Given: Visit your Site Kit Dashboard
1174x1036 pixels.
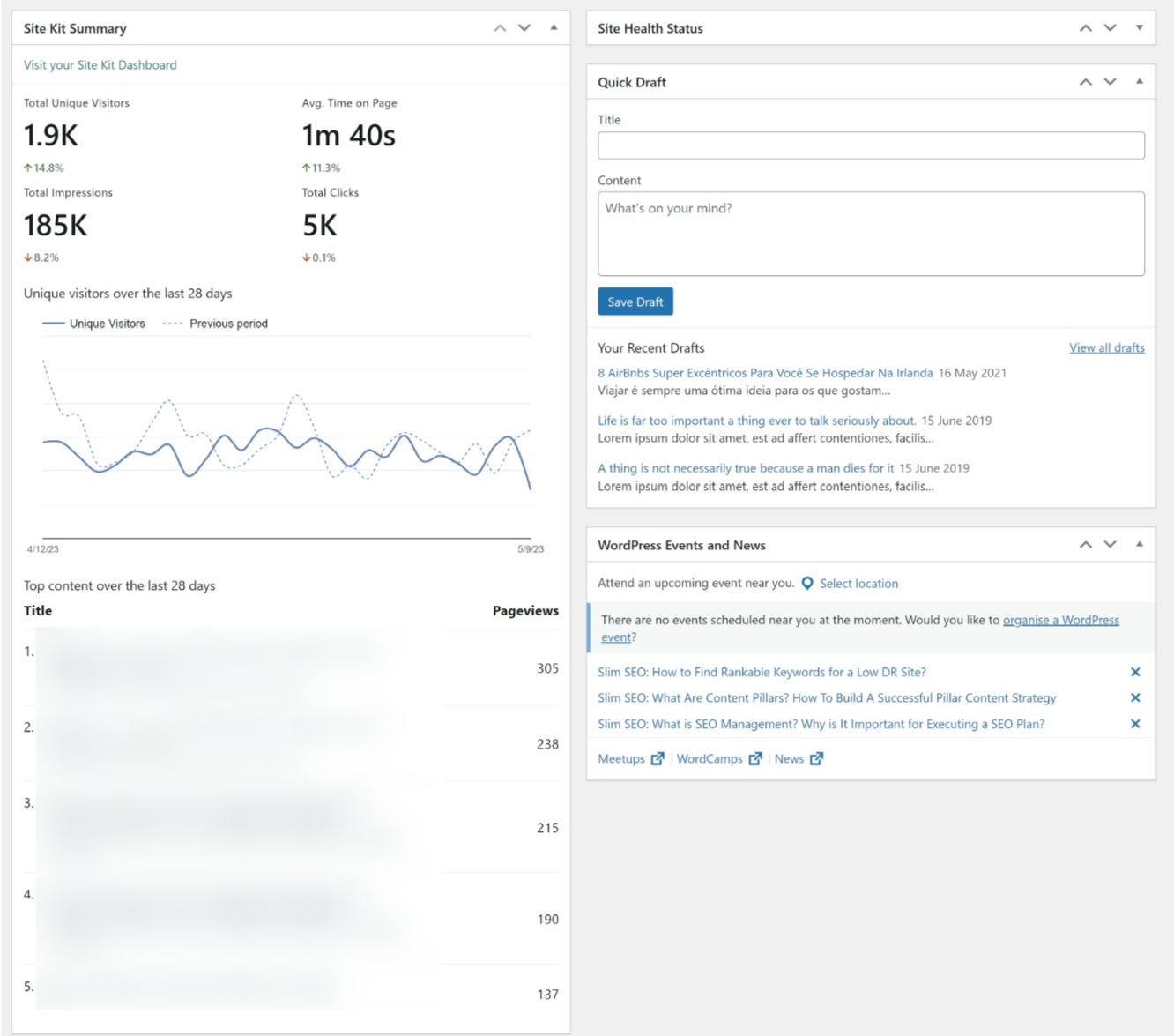Looking at the screenshot, I should click(99, 64).
